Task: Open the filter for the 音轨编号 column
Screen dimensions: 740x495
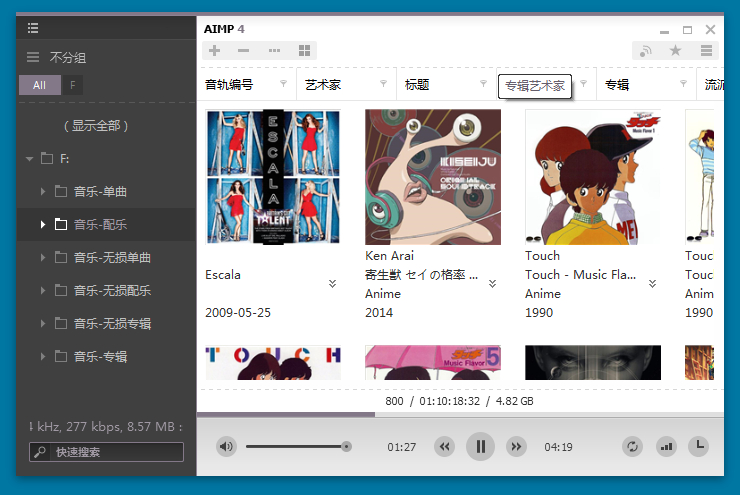Action: pos(283,84)
